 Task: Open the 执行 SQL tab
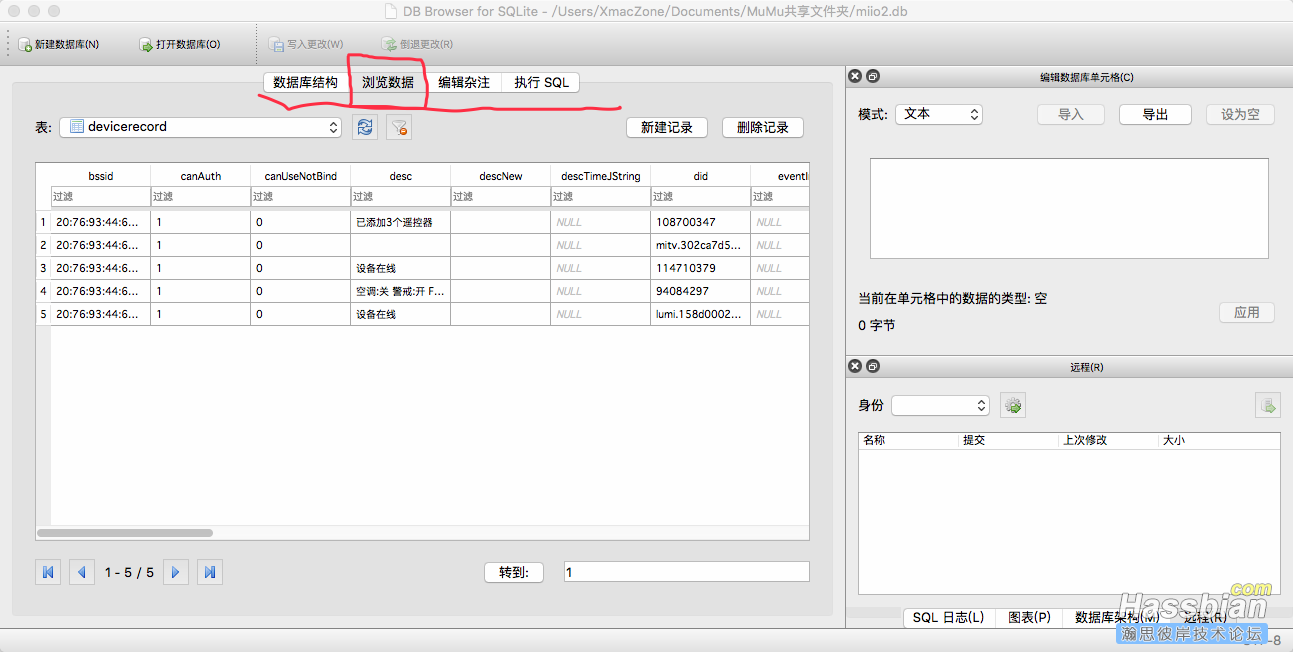pyautogui.click(x=541, y=82)
